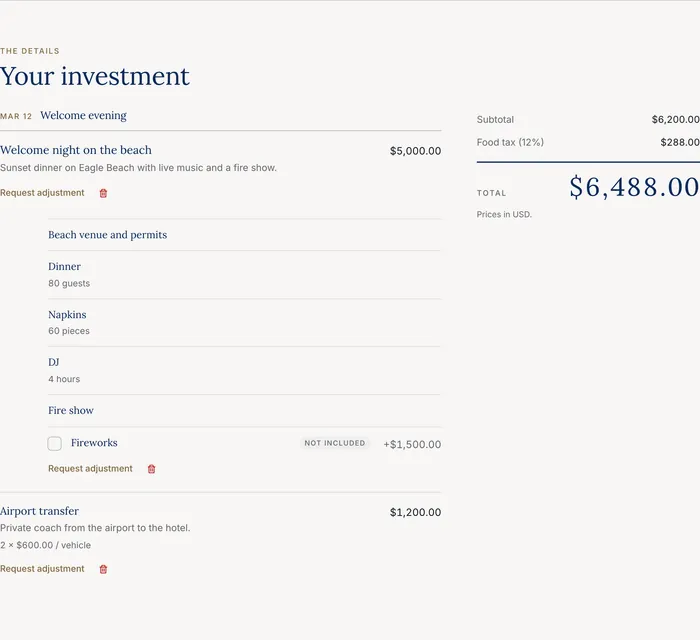Select the Airport transfer title
This screenshot has width=700, height=640.
[x=39, y=511]
